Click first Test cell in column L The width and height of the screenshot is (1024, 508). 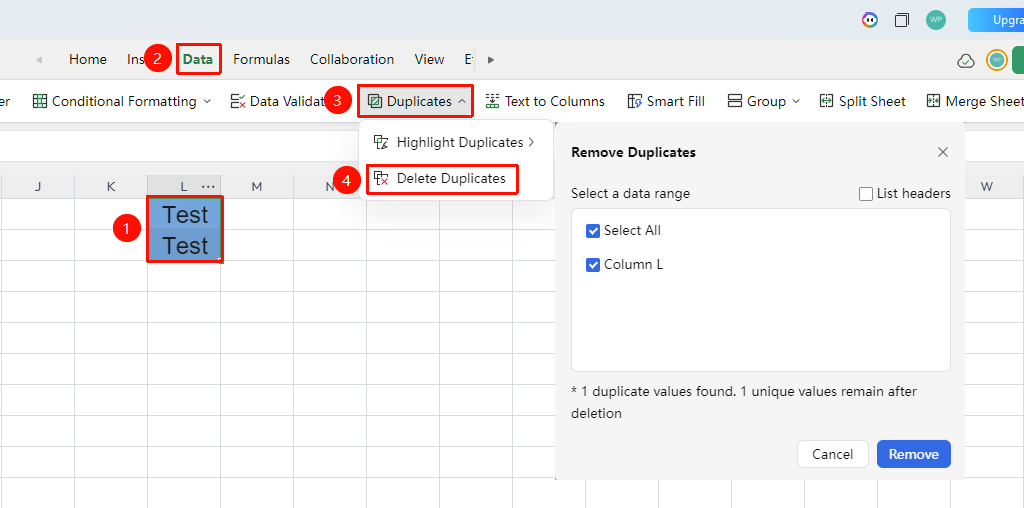[x=185, y=214]
